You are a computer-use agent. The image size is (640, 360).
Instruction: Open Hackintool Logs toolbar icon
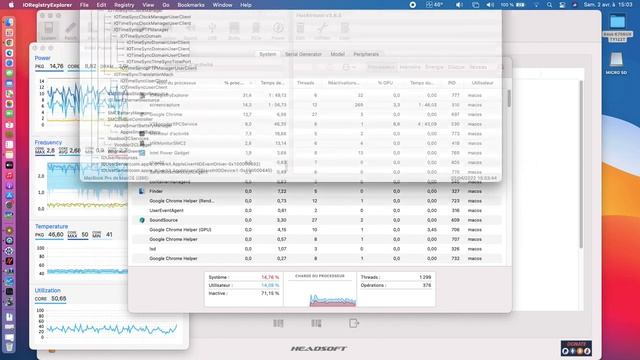tap(344, 31)
